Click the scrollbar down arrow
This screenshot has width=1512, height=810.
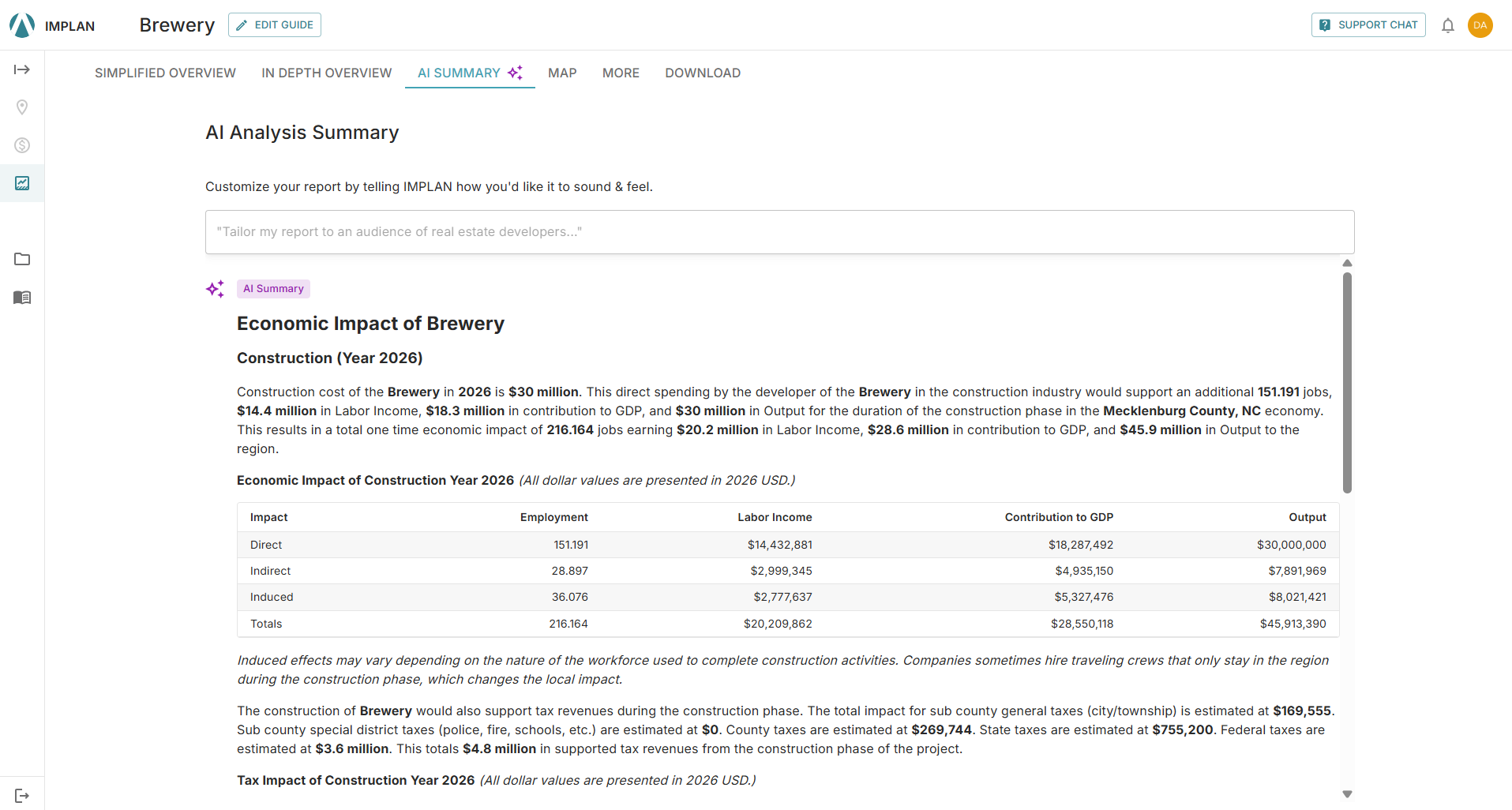click(x=1347, y=794)
